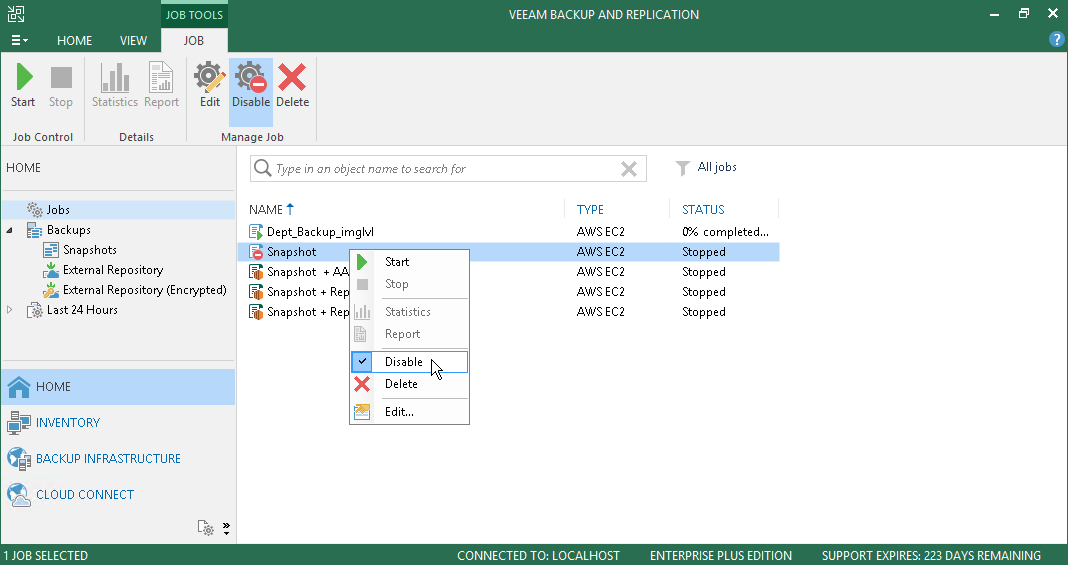The image size is (1068, 565).
Task: Click 0% completed status text
Action: [725, 231]
